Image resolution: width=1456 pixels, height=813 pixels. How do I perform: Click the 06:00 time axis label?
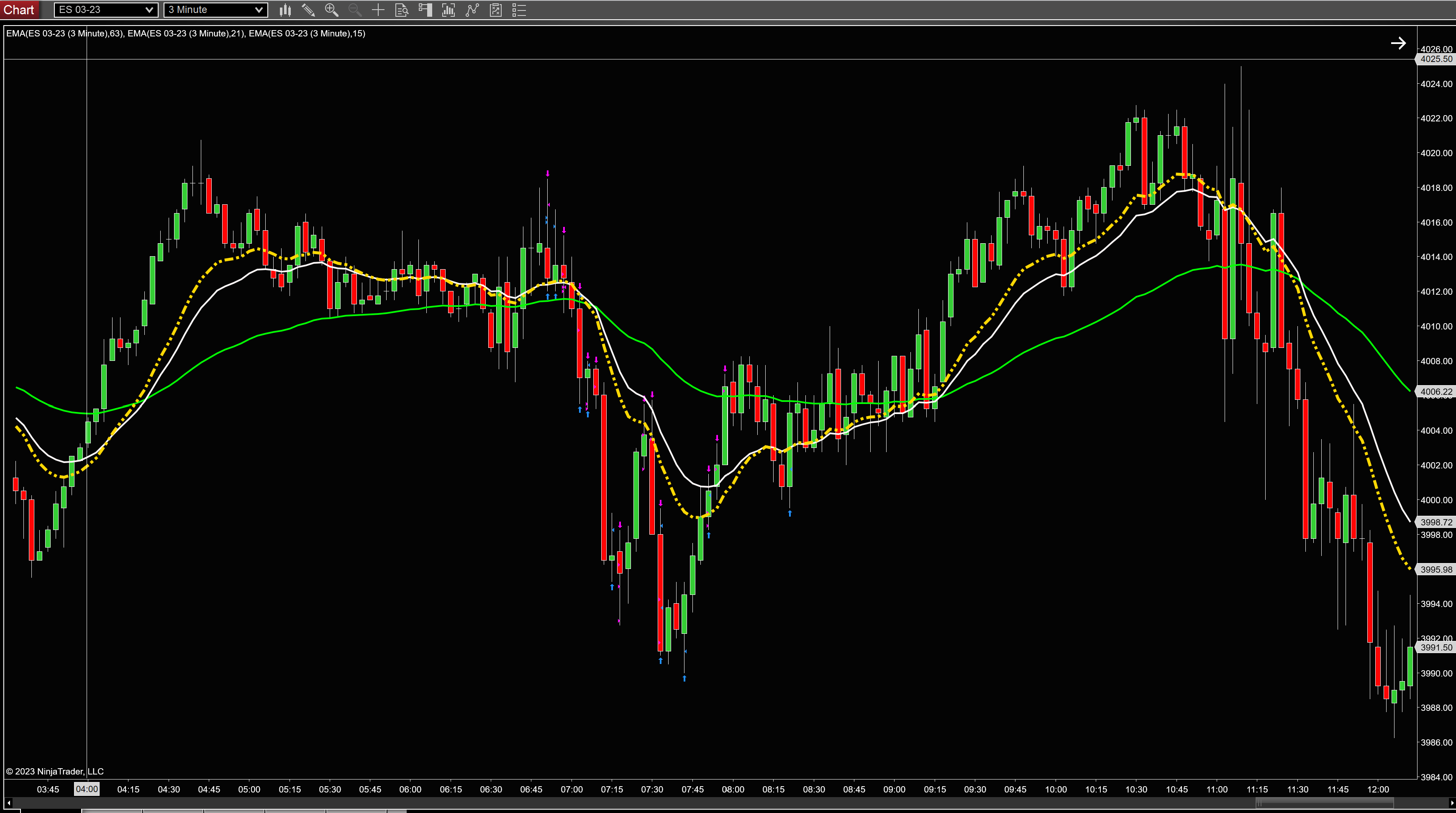(410, 789)
